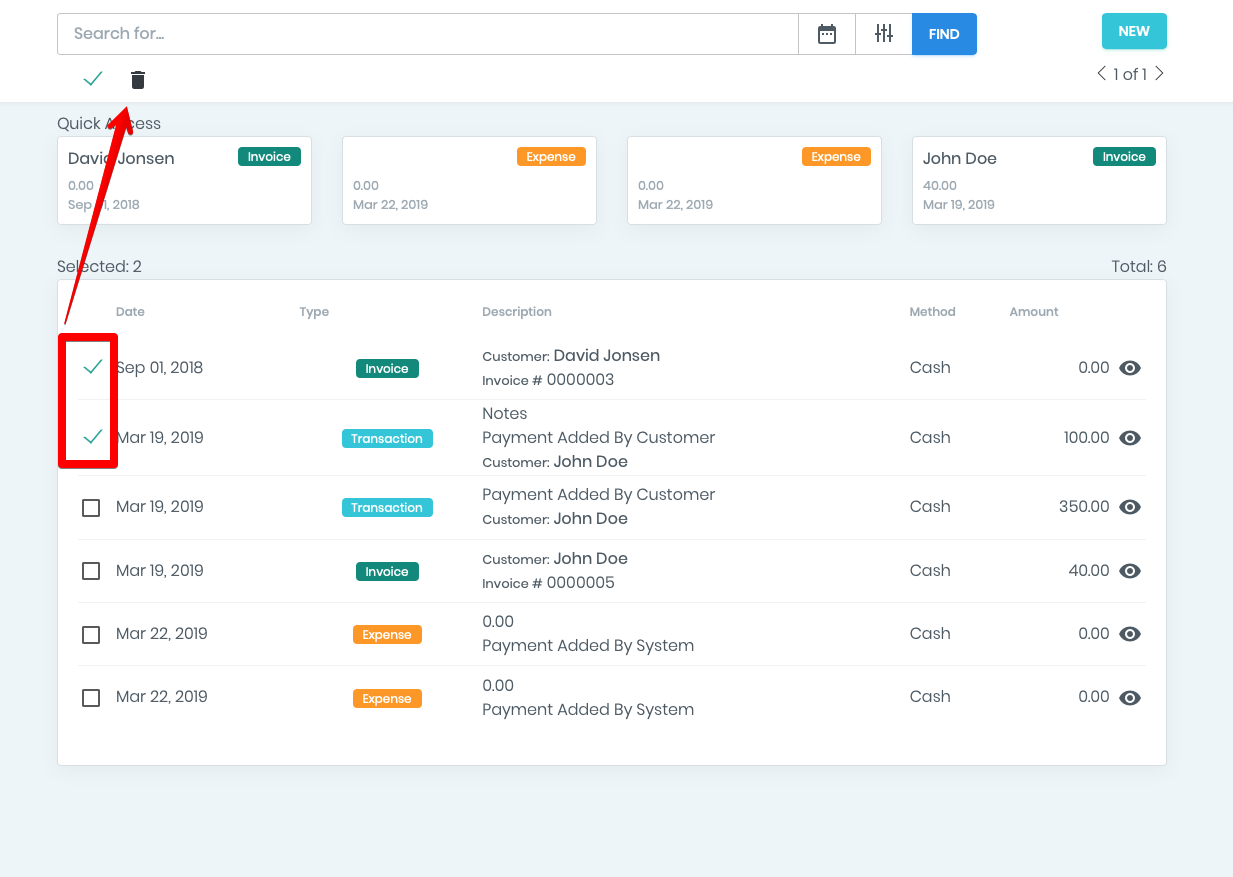Click the Transaction badge in the 100.00 row

click(387, 439)
